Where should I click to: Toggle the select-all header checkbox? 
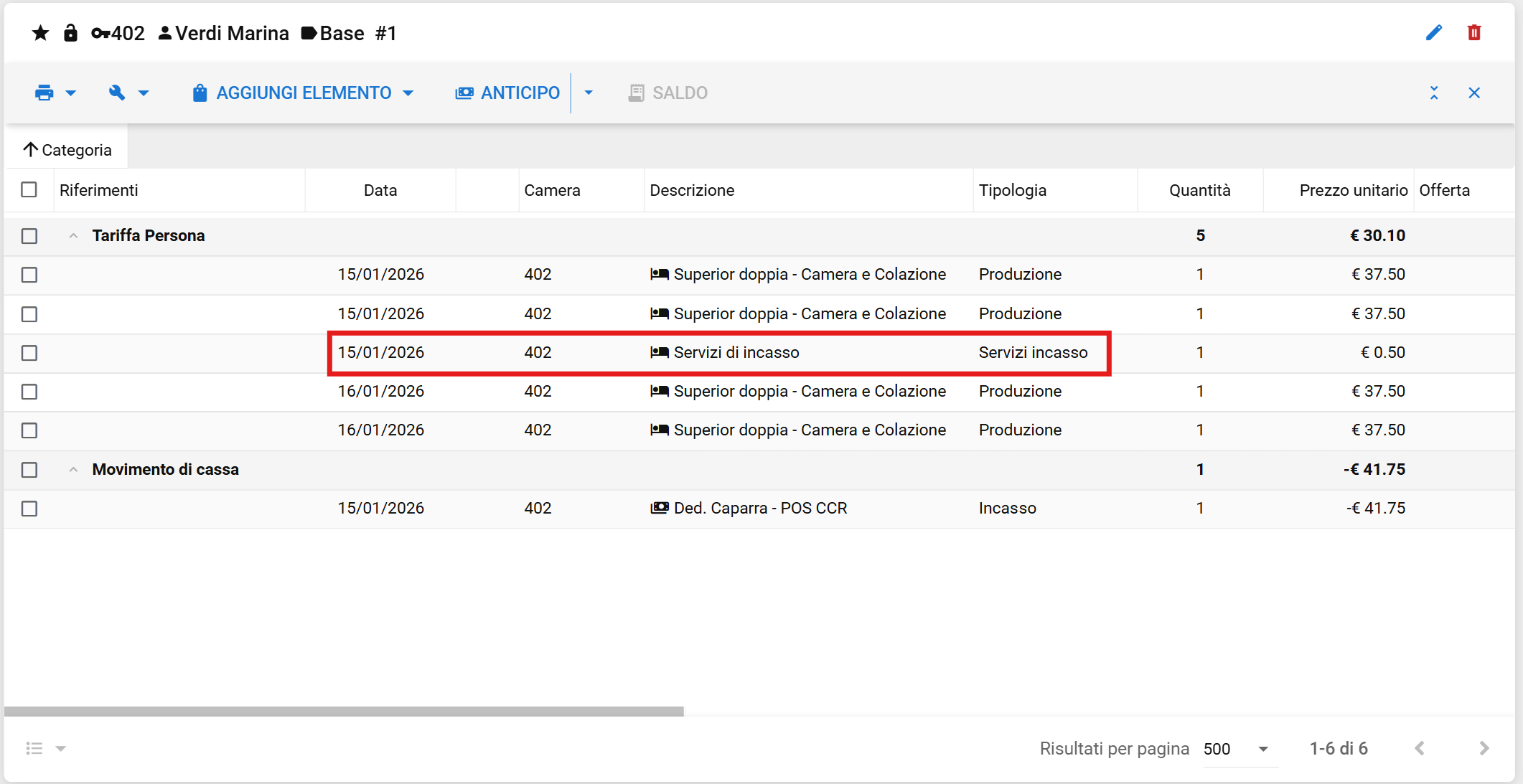(x=29, y=189)
